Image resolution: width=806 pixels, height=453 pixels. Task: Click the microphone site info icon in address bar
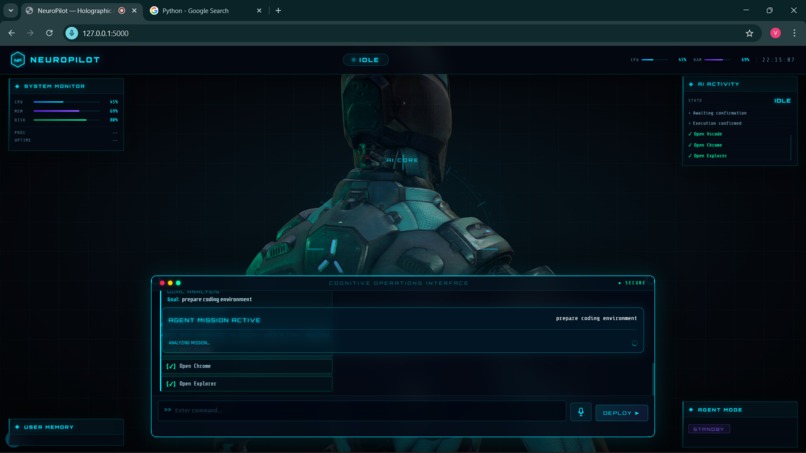coord(71,33)
